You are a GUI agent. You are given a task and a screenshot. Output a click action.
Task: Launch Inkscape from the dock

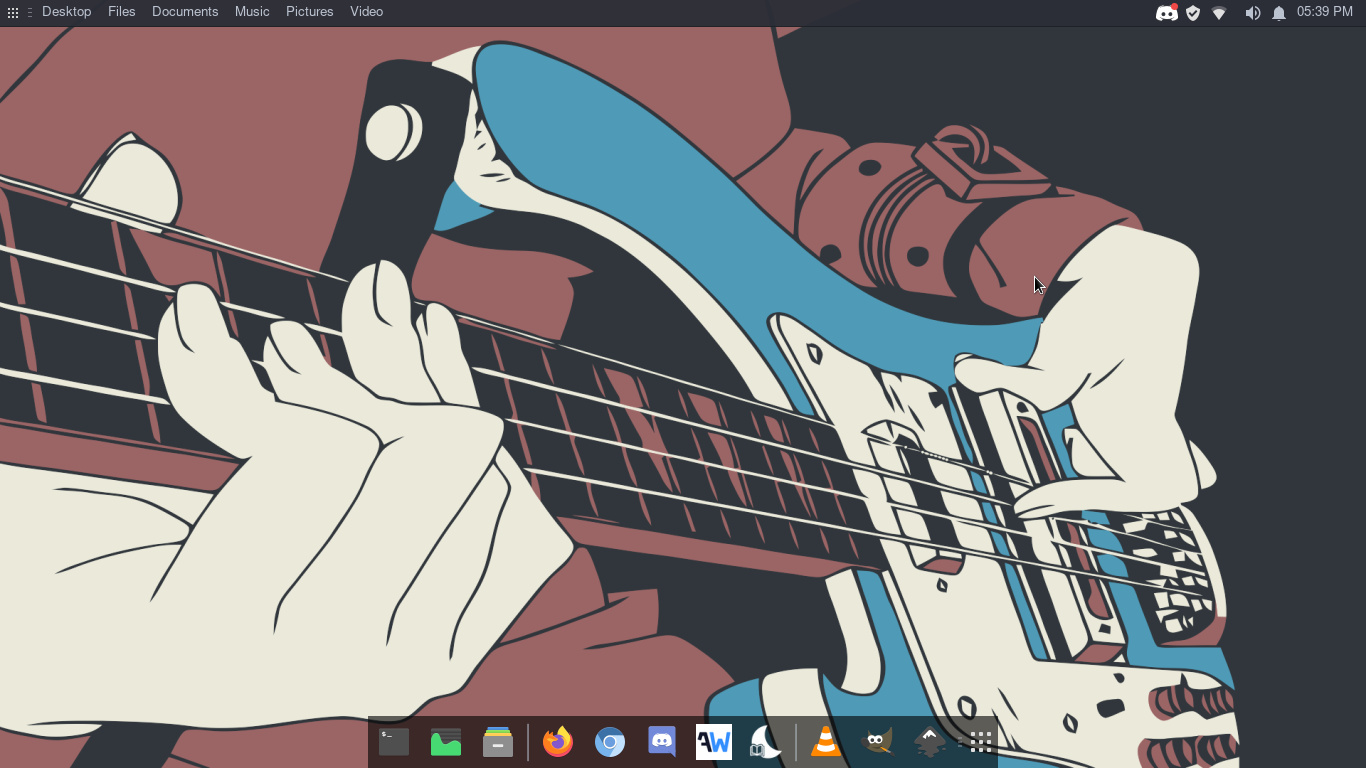[930, 742]
